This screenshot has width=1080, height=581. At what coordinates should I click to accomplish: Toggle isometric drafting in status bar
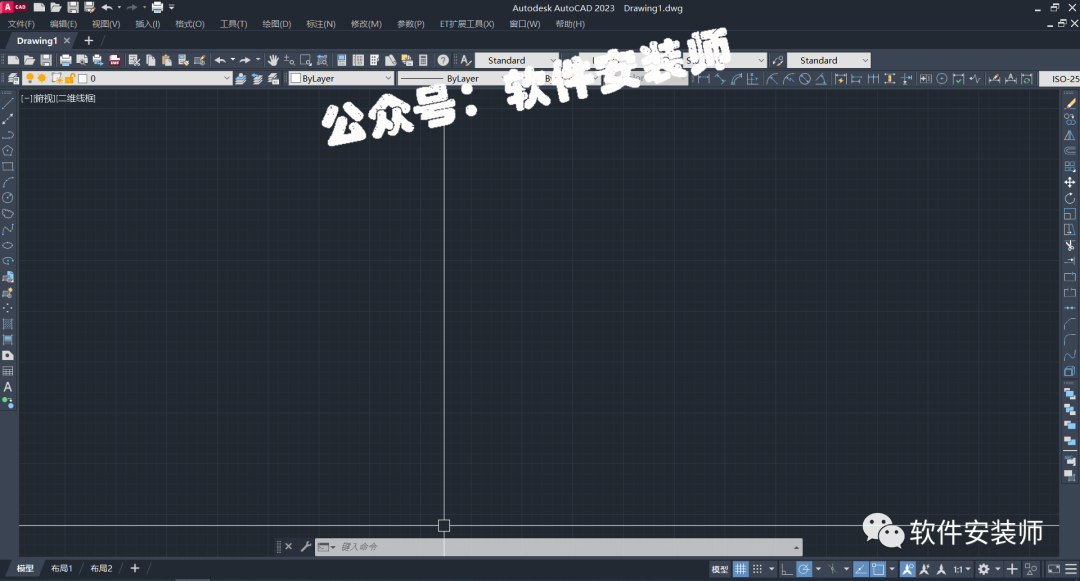(x=832, y=569)
